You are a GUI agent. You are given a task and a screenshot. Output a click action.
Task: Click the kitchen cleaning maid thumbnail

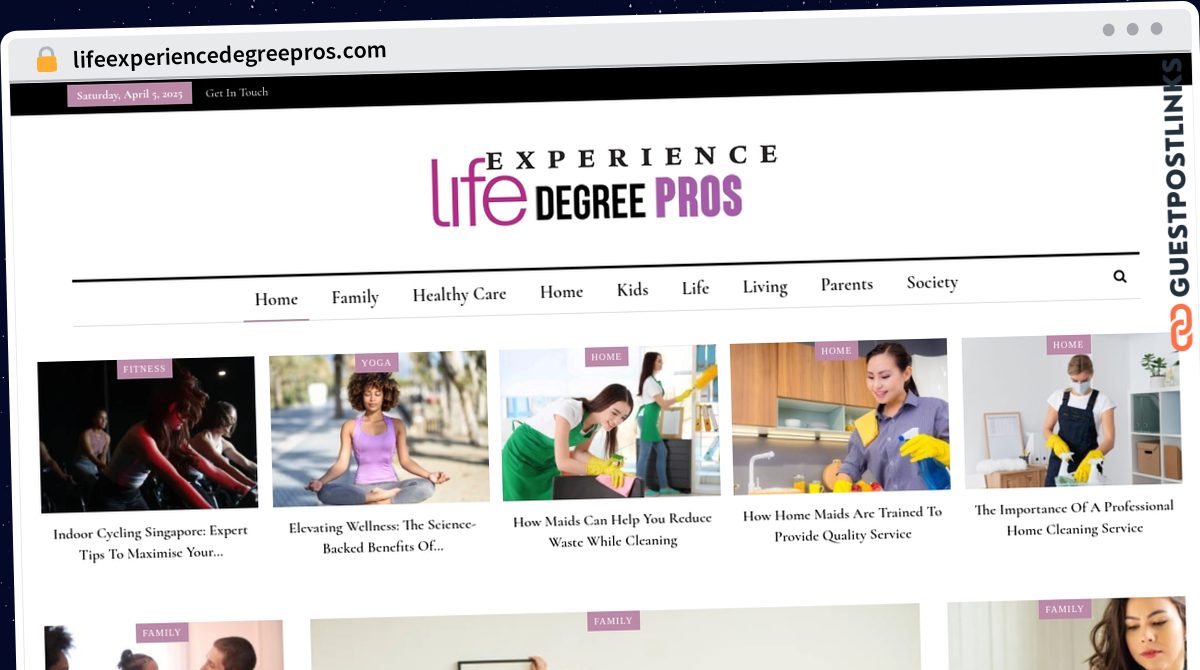(x=839, y=416)
